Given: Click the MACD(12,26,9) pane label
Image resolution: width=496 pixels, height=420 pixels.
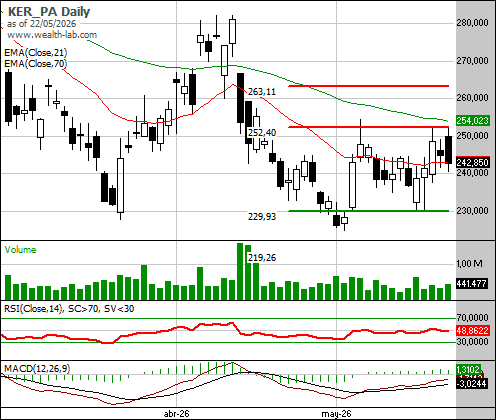Looking at the screenshot, I should click(x=37, y=369).
